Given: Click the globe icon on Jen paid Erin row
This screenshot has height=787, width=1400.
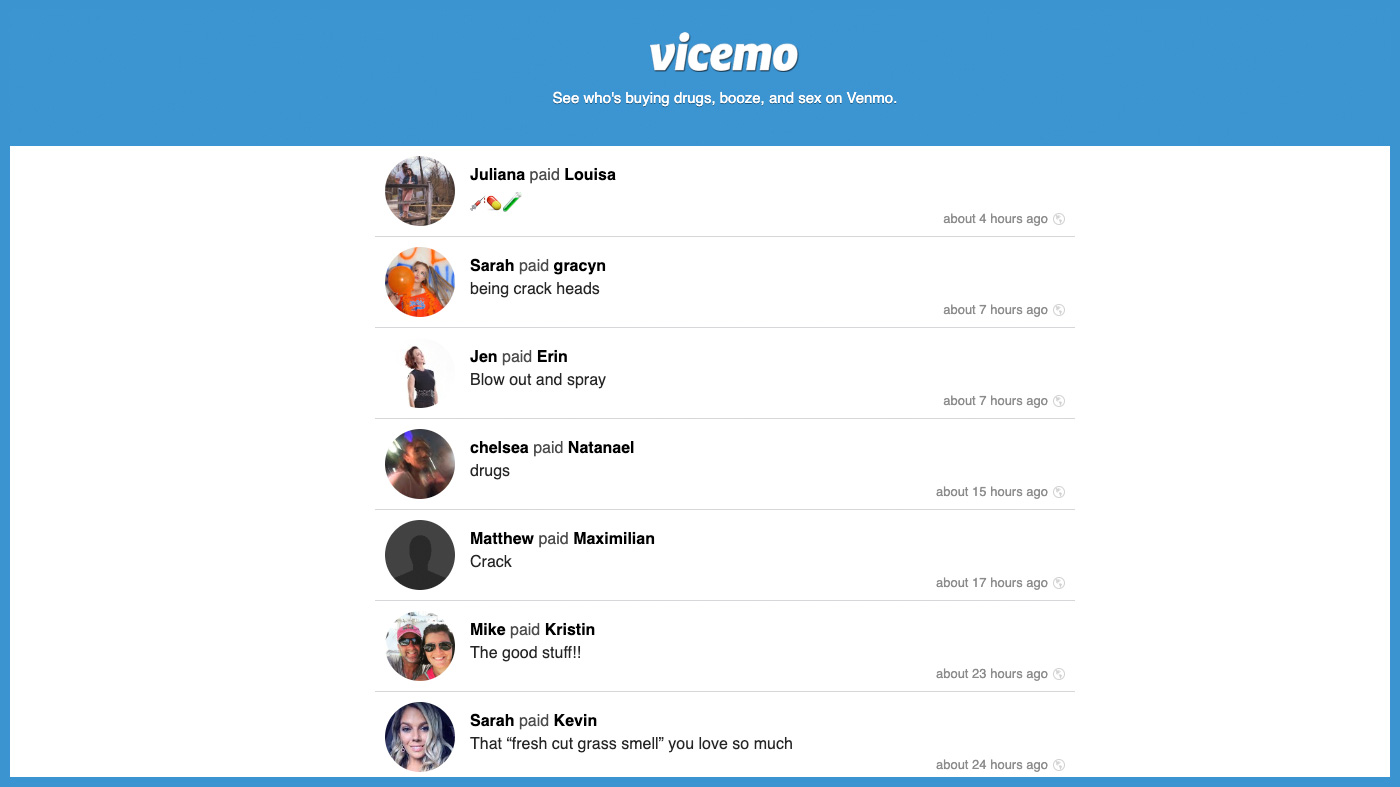Looking at the screenshot, I should point(1059,401).
